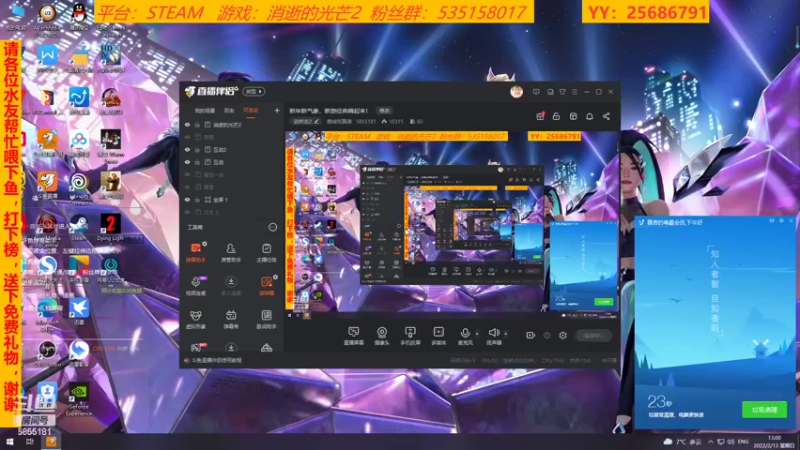This screenshot has height=450, width=800.
Task: Open the hamburger menu in title bar
Action: pos(574,92)
